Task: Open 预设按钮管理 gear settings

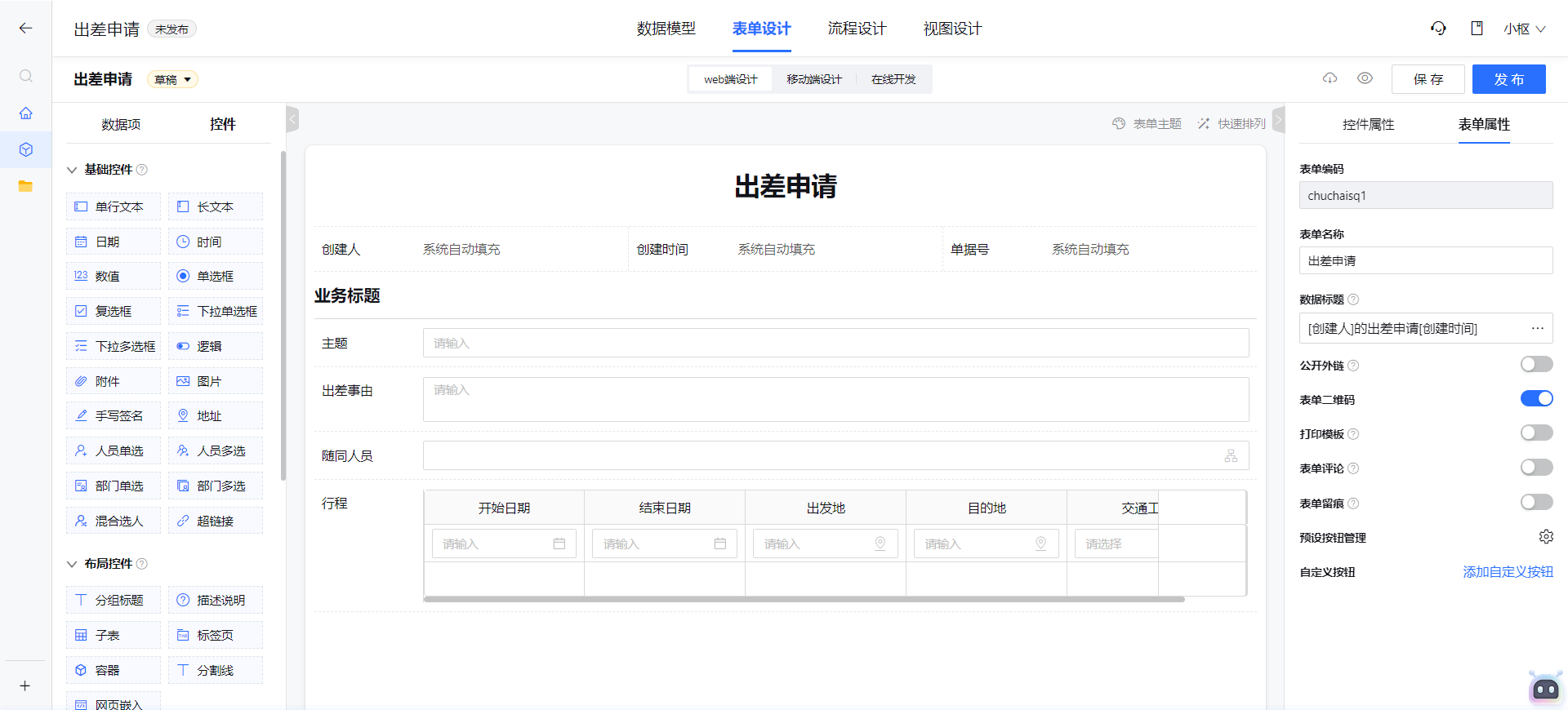Action: pos(1546,537)
